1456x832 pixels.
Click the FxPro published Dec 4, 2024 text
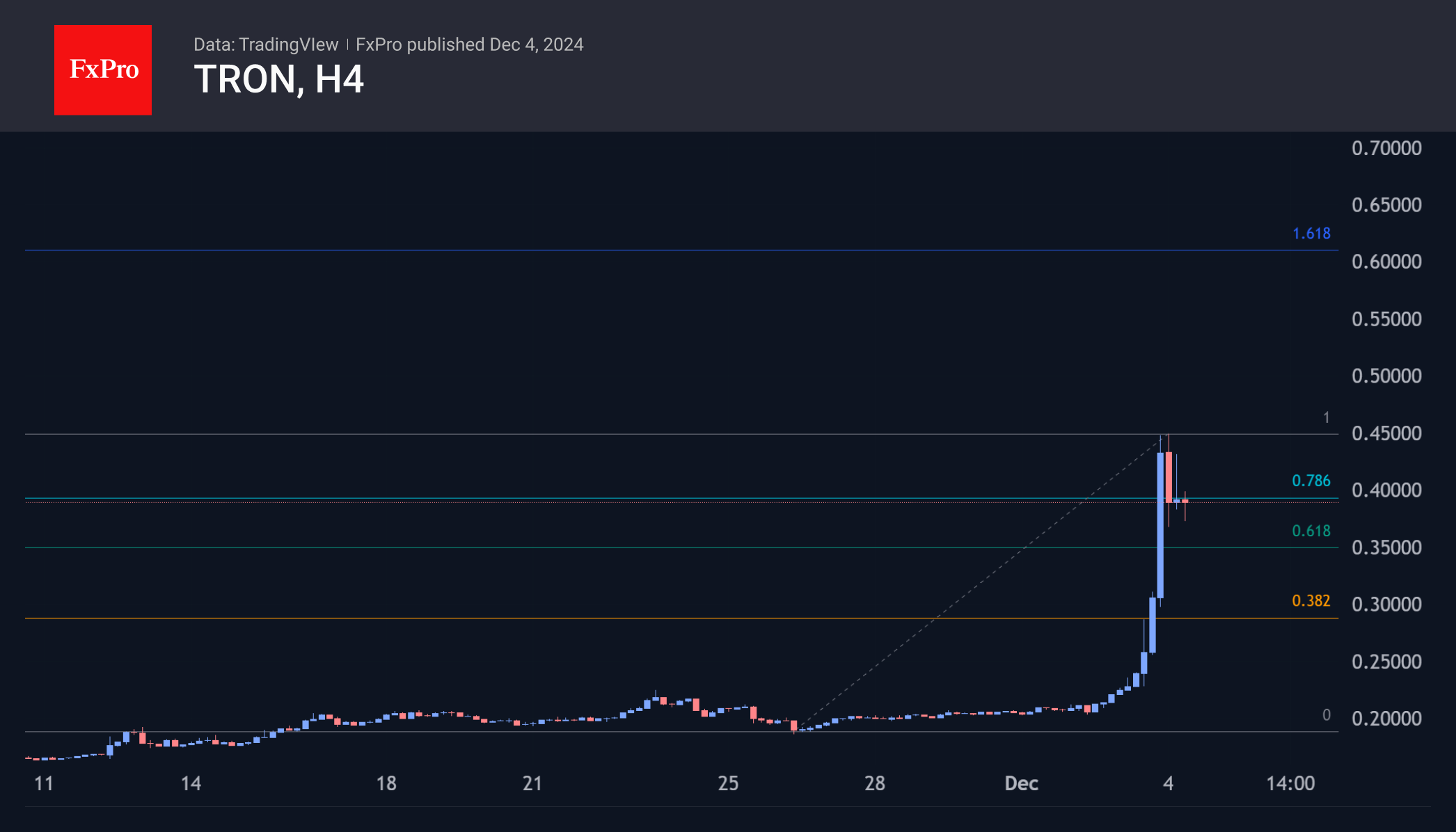coord(469,45)
